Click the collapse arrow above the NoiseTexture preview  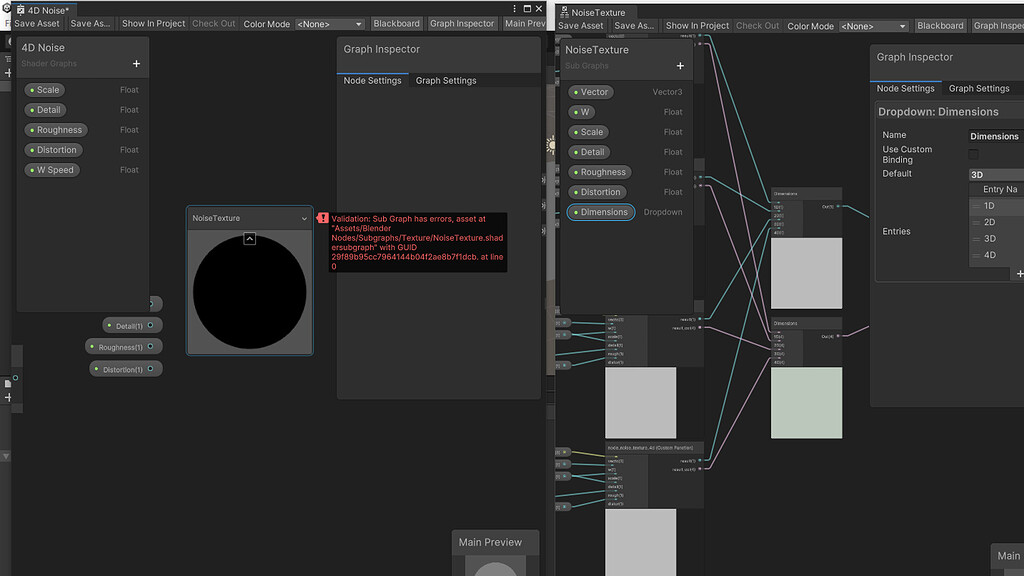(249, 238)
